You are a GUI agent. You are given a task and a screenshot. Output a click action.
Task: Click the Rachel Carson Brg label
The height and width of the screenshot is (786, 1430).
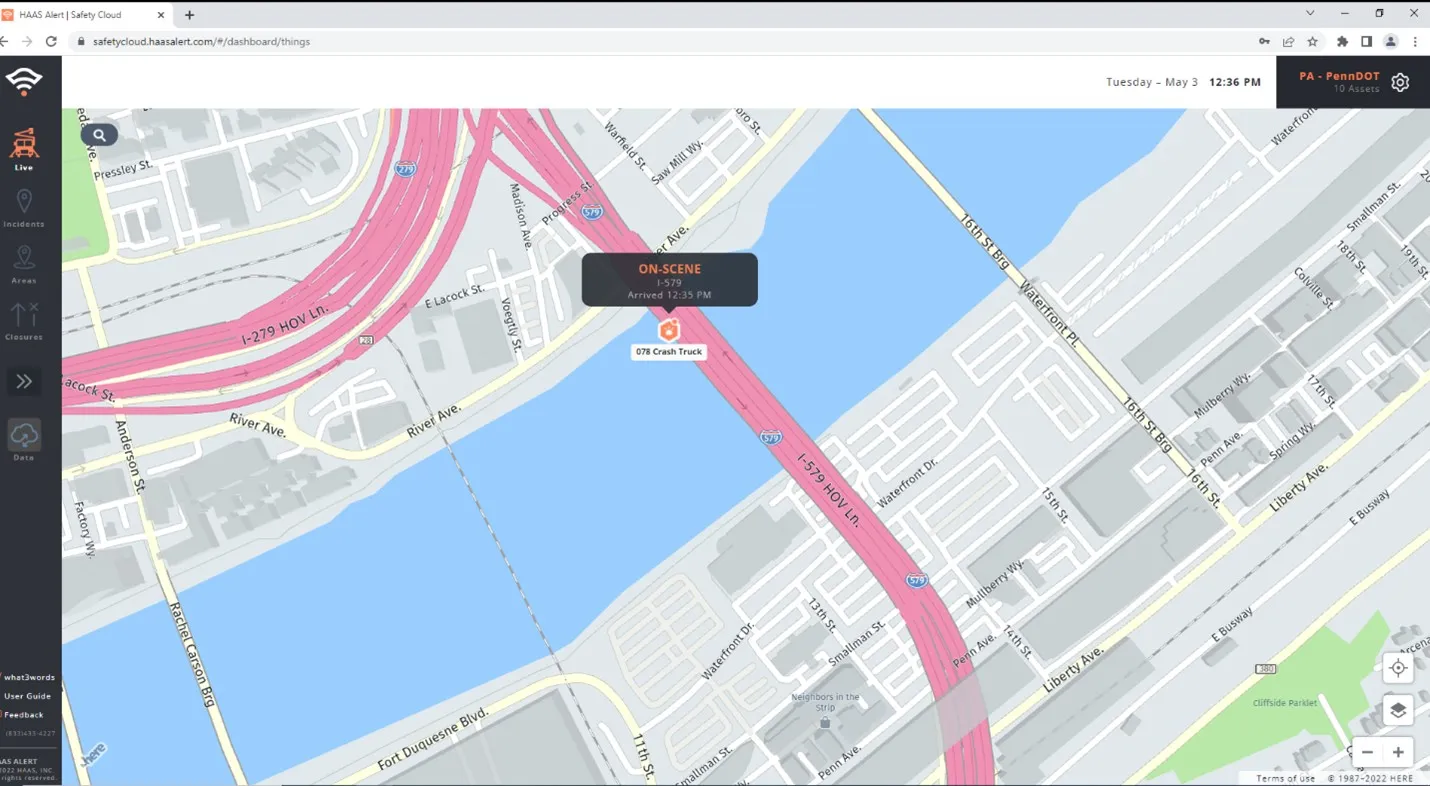pyautogui.click(x=192, y=654)
